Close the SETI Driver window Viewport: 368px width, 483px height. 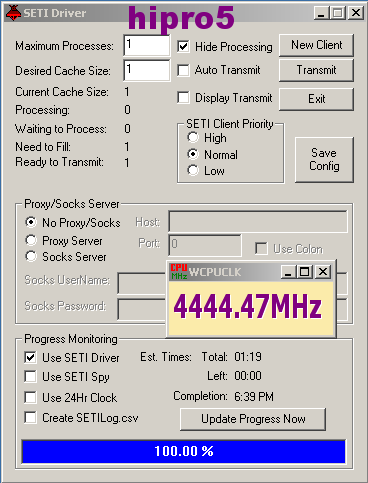pos(355,13)
